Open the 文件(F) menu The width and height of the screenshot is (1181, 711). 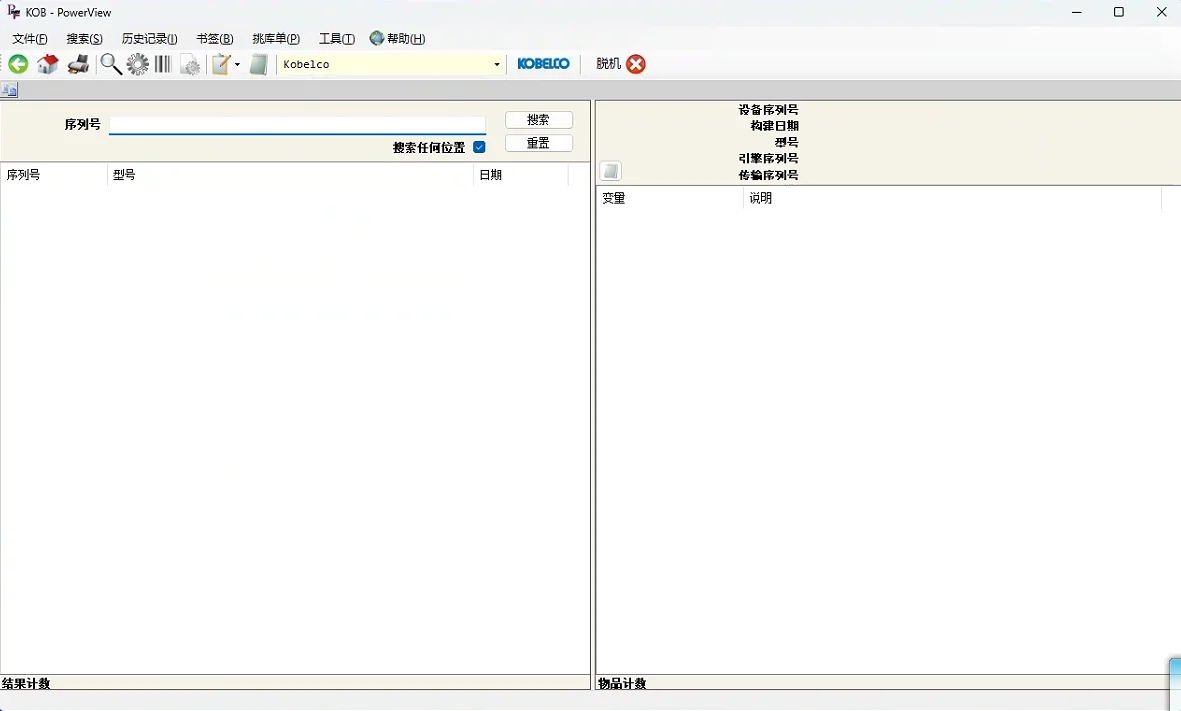point(30,38)
